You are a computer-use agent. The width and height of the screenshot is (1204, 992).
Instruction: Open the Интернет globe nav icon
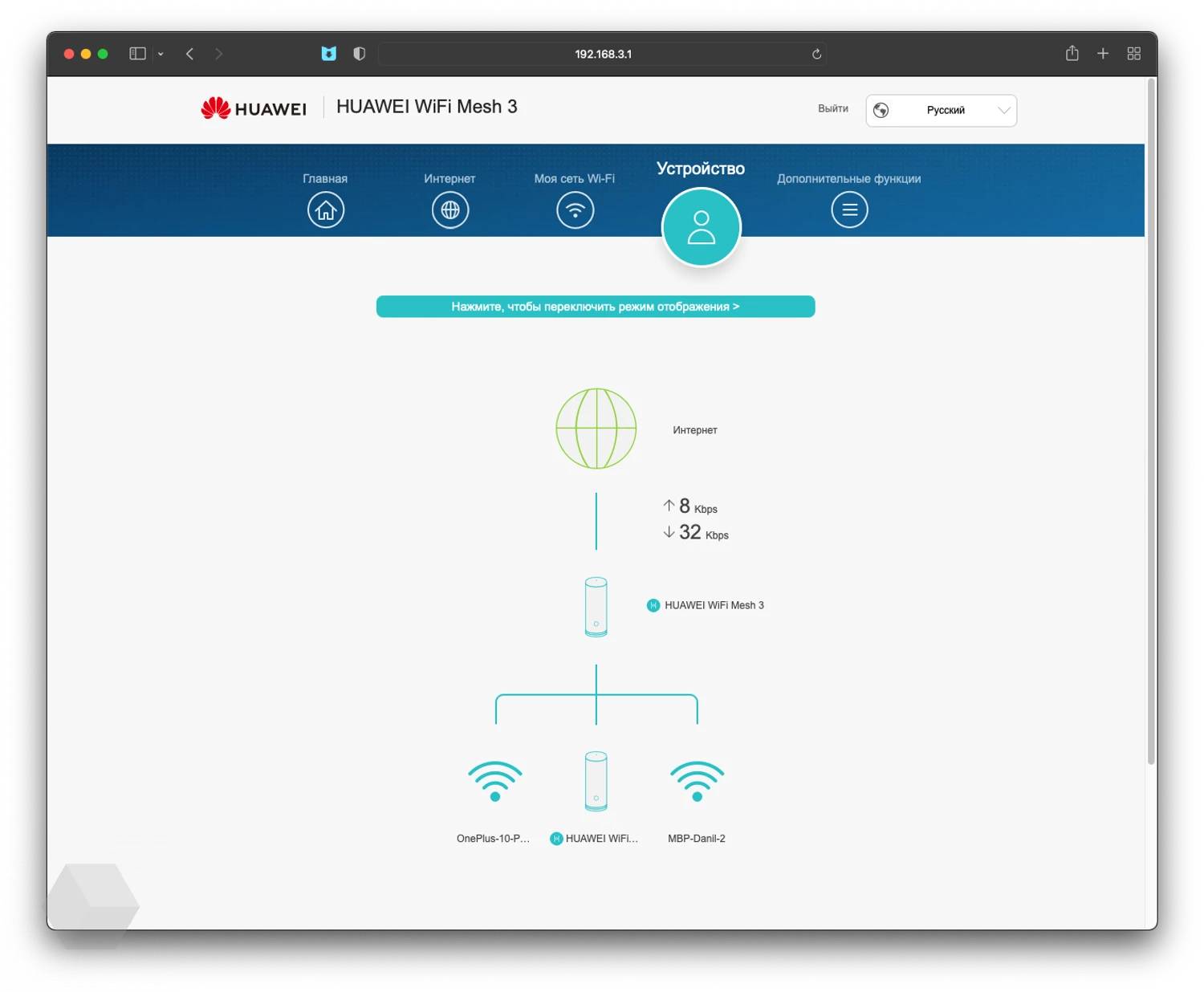tap(450, 210)
